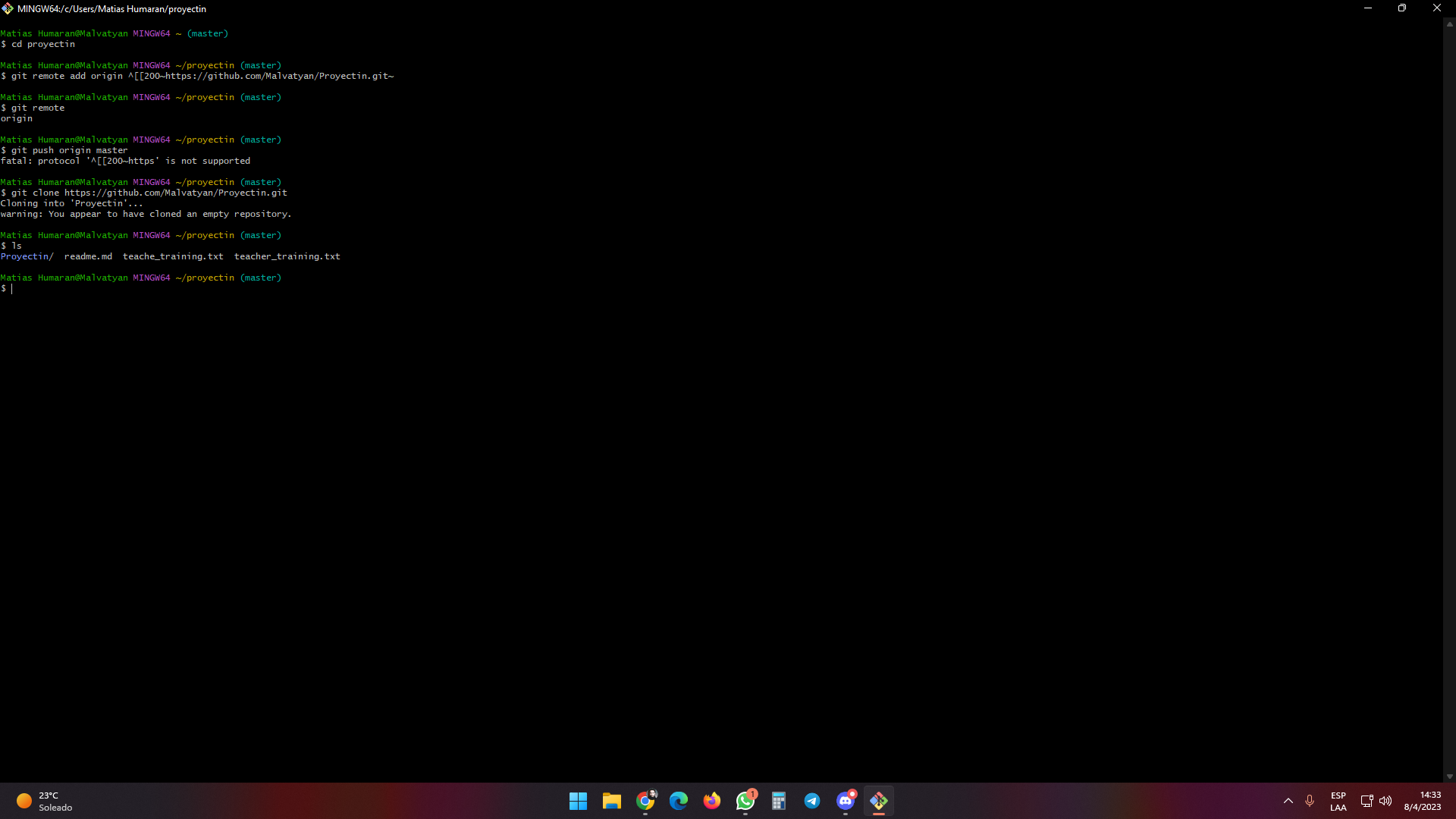Screen dimensions: 1456x819
Task: Click the scrollbar up arrow in terminal
Action: (x=1449, y=24)
